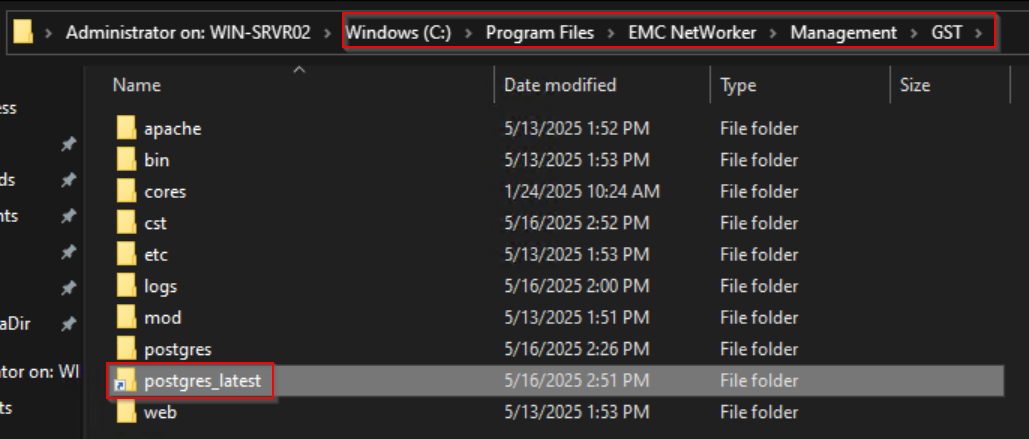Click the pin icon beside the 'nts' sidebar item
This screenshot has height=439, width=1029.
68,216
